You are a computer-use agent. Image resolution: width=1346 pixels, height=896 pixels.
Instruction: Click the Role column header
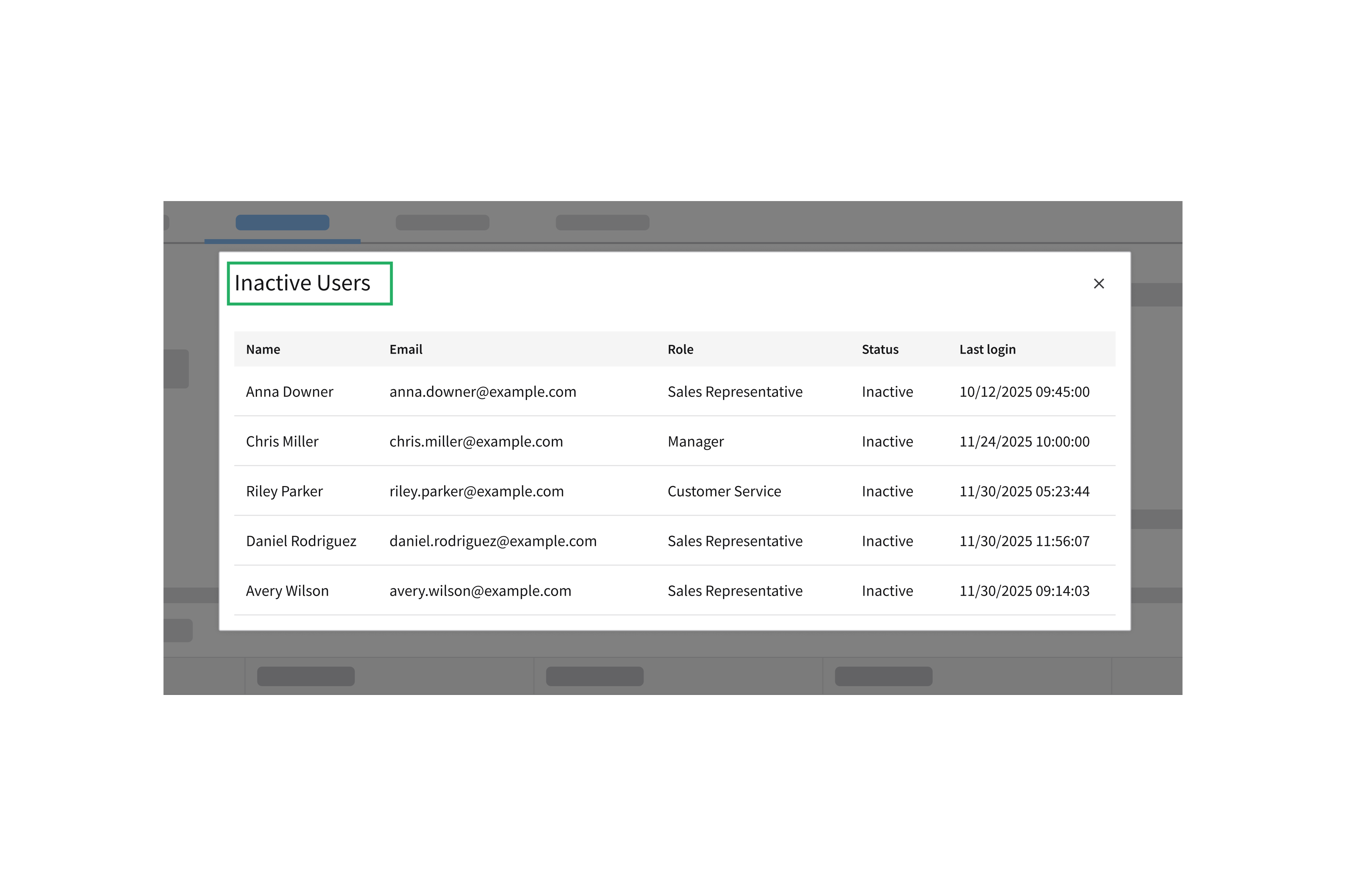coord(680,349)
